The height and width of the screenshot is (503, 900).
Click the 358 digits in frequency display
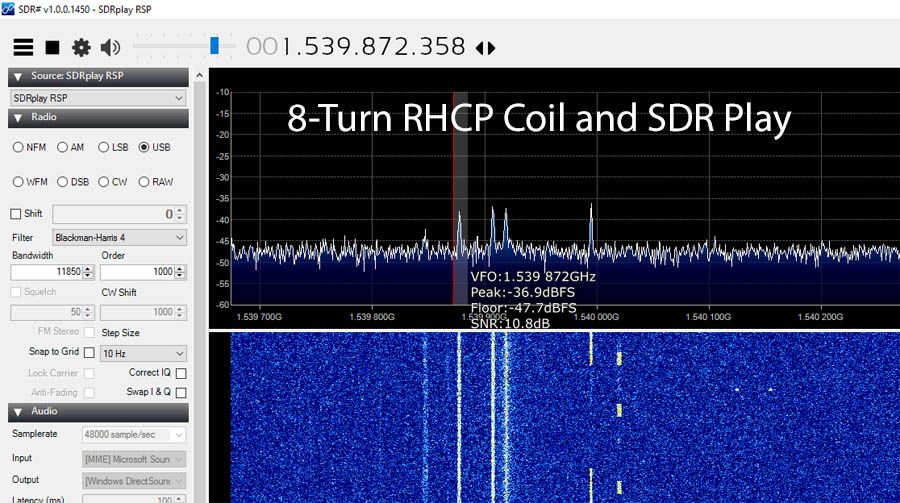[x=441, y=47]
